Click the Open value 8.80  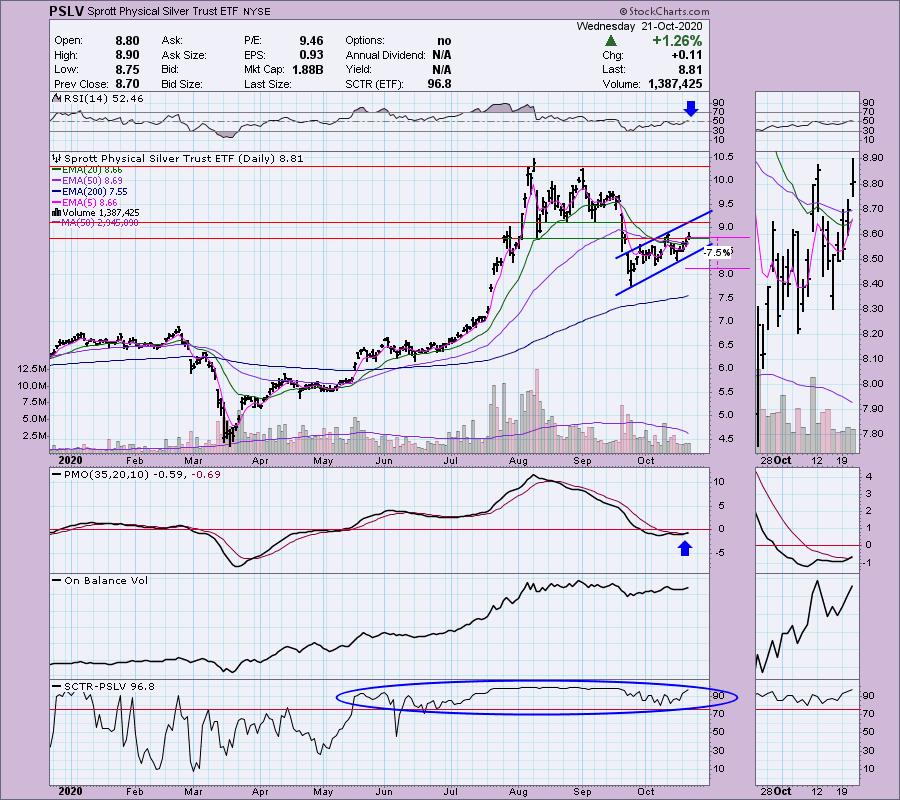click(127, 41)
